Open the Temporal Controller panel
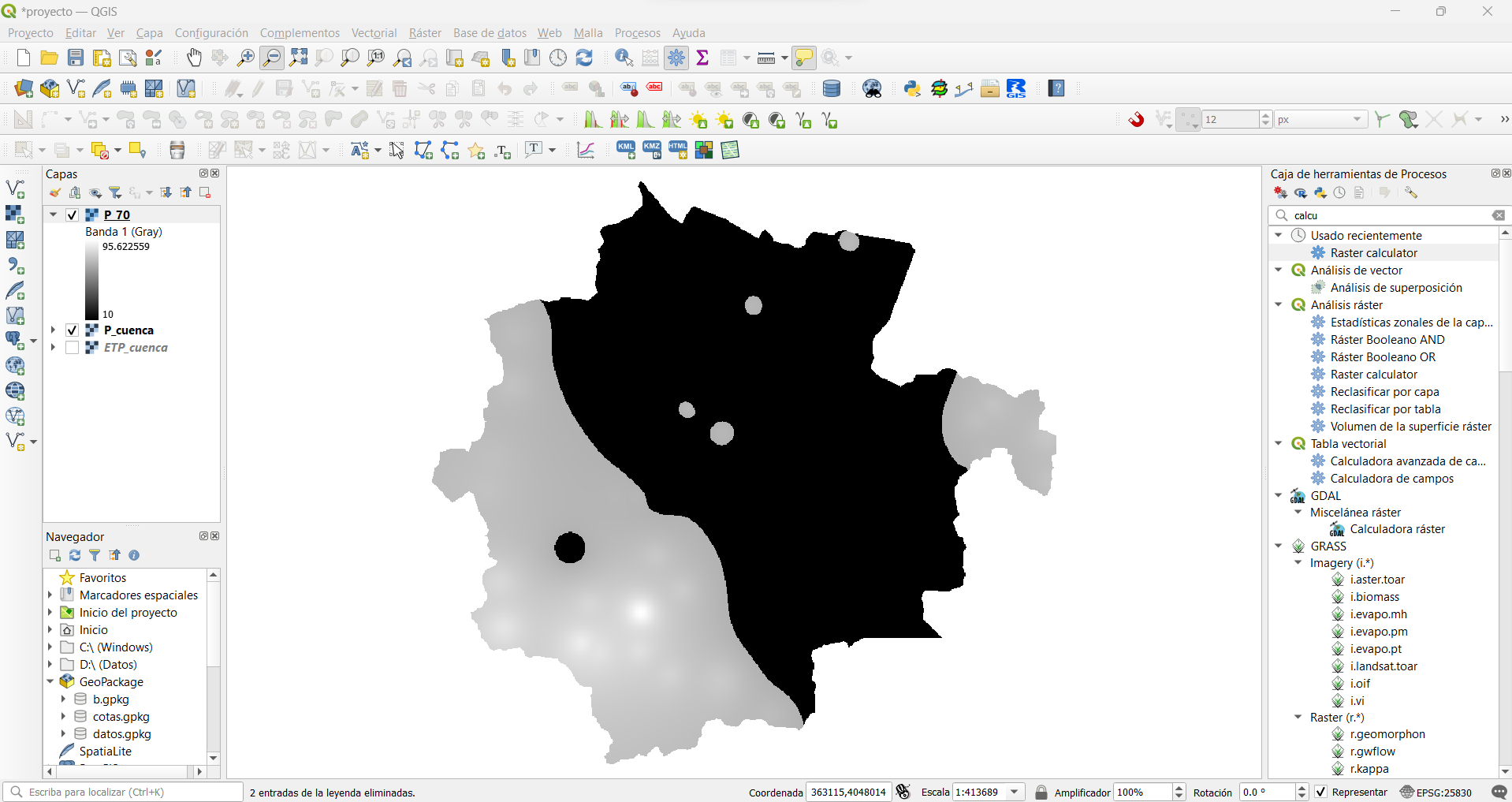 click(559, 58)
